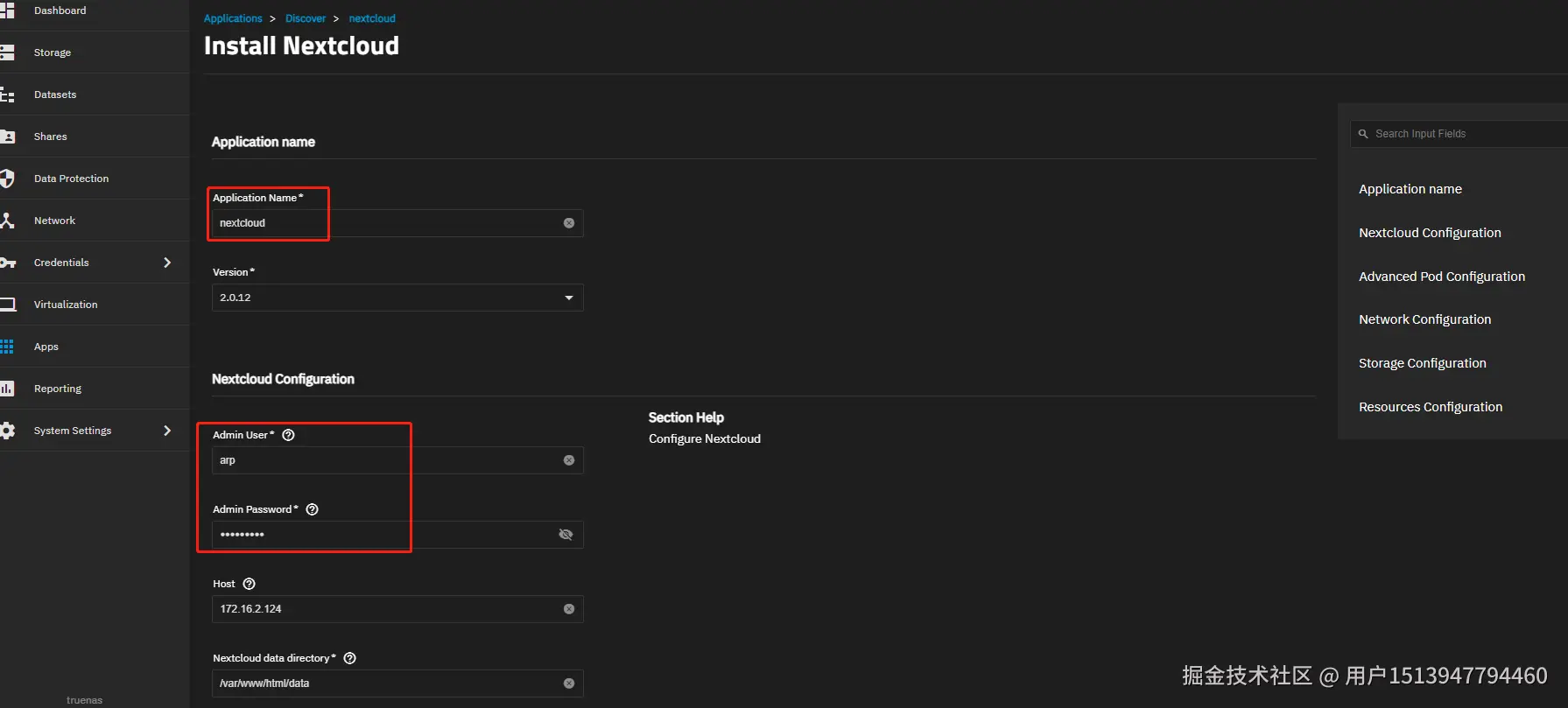The height and width of the screenshot is (708, 1568).
Task: Expand the Credentials submenu
Action: [167, 263]
